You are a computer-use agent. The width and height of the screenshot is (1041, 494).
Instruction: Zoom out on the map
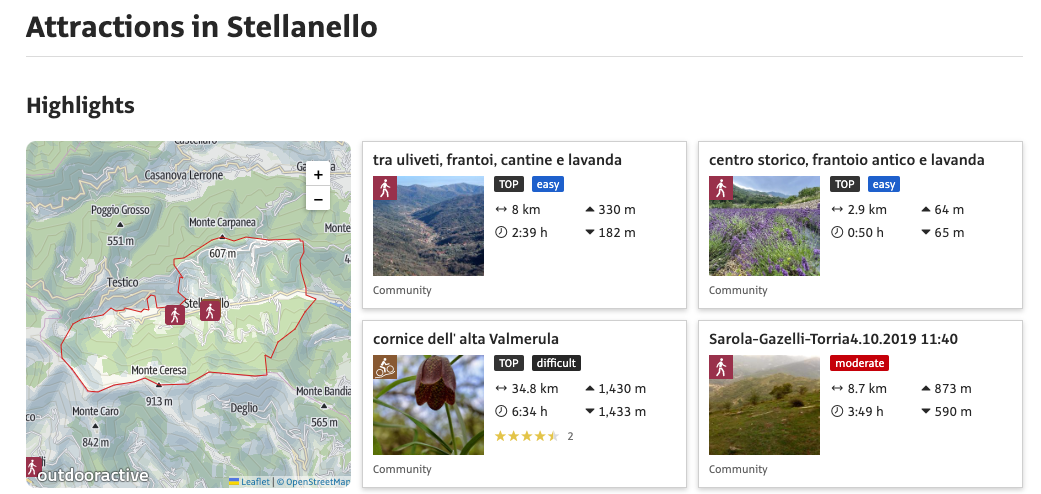[318, 198]
